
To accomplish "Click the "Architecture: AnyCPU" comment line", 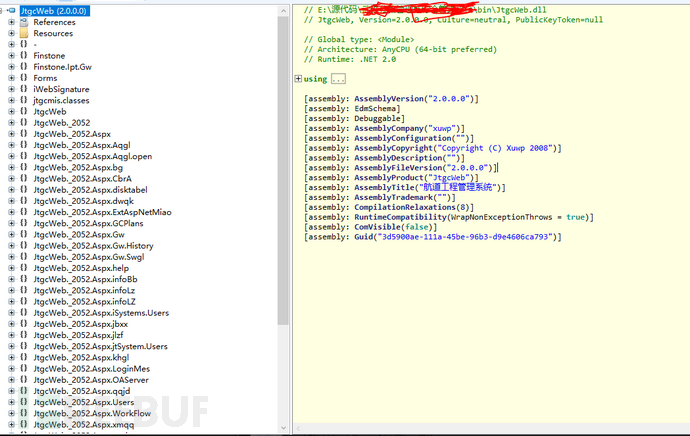I will coord(400,49).
